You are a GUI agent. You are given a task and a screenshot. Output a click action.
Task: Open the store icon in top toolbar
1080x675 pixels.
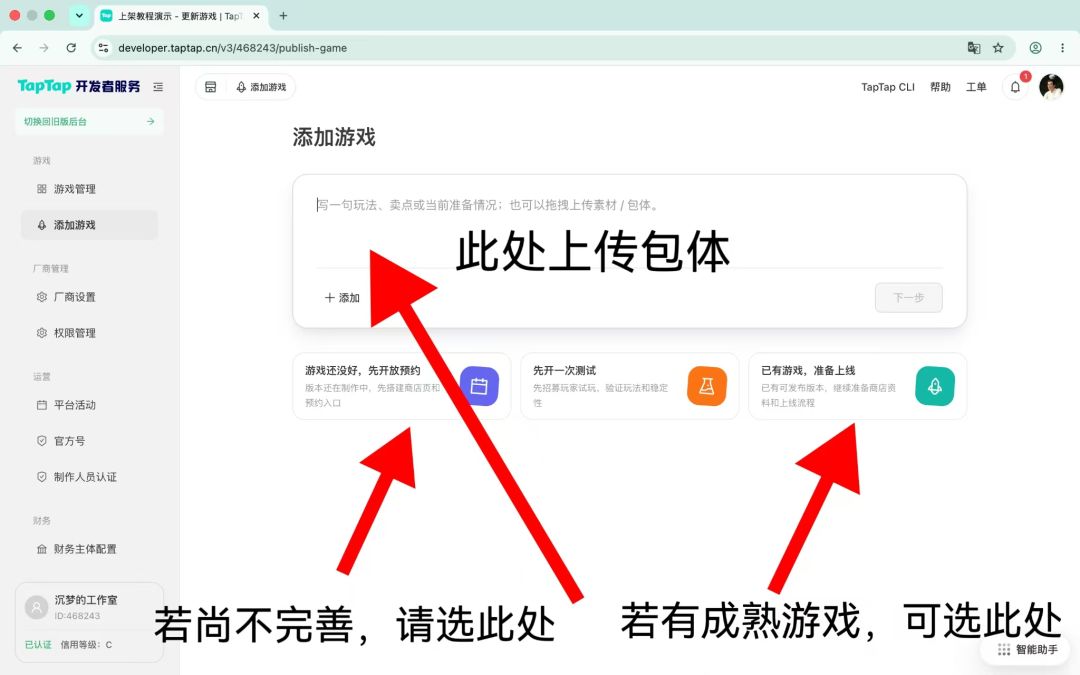(x=211, y=87)
